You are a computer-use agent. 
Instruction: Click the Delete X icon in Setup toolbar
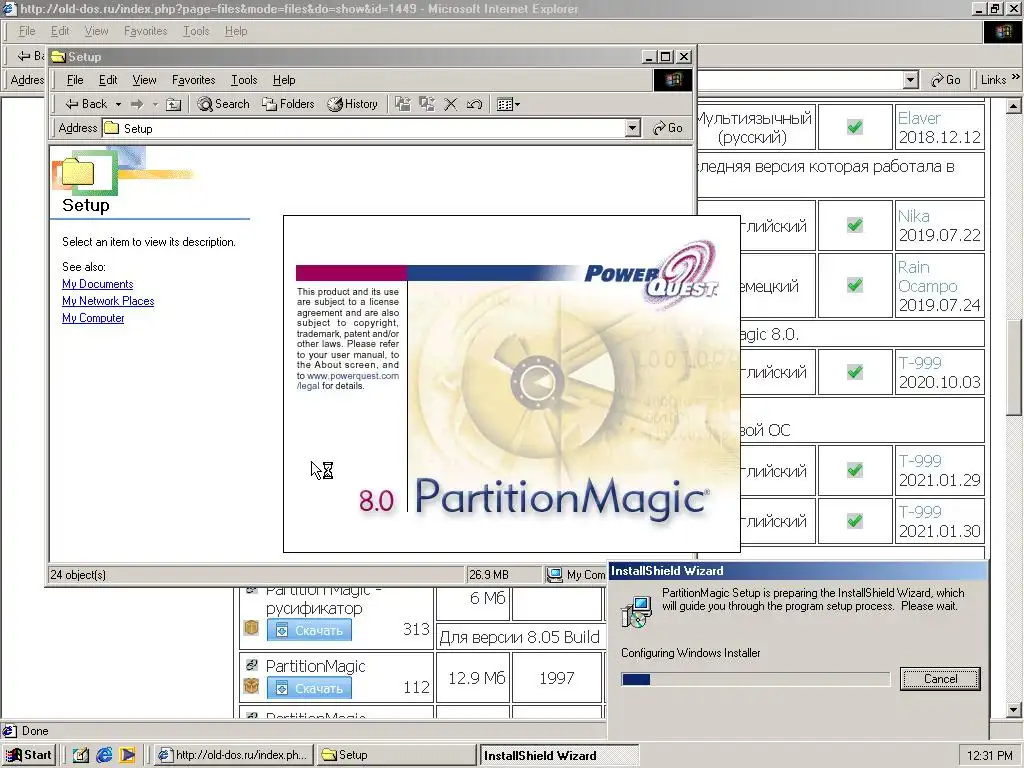tap(451, 104)
